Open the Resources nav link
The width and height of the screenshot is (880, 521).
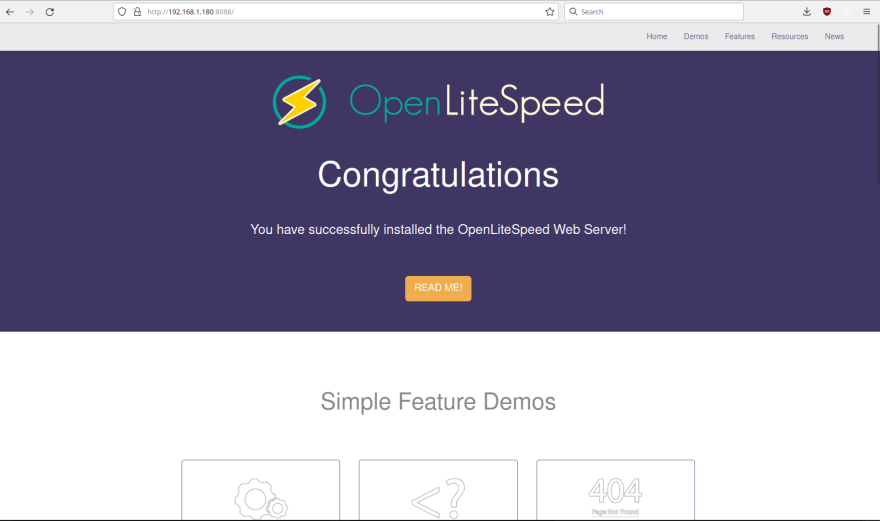790,36
